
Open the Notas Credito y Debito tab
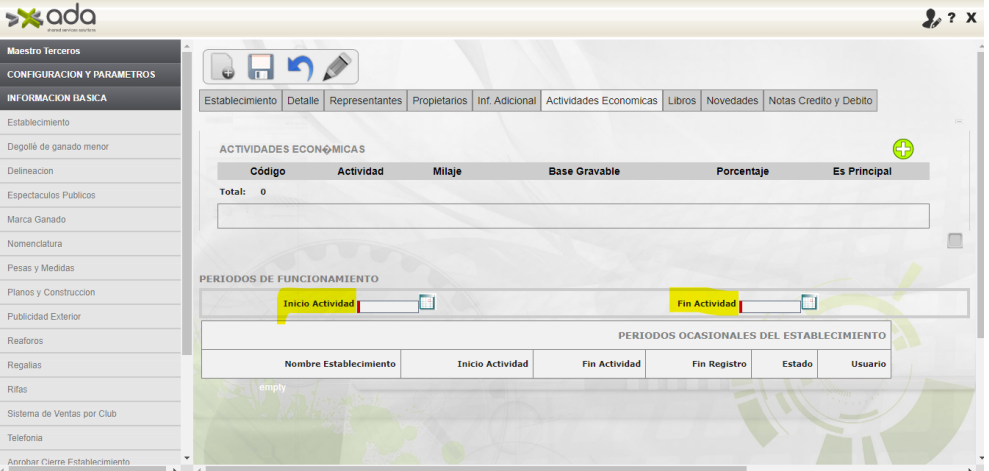click(x=820, y=101)
